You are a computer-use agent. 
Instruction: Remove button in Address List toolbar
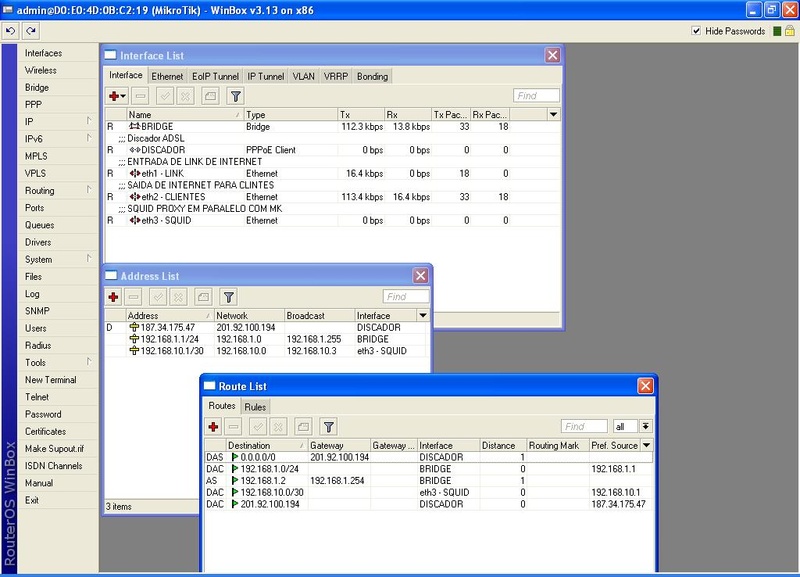[x=133, y=296]
